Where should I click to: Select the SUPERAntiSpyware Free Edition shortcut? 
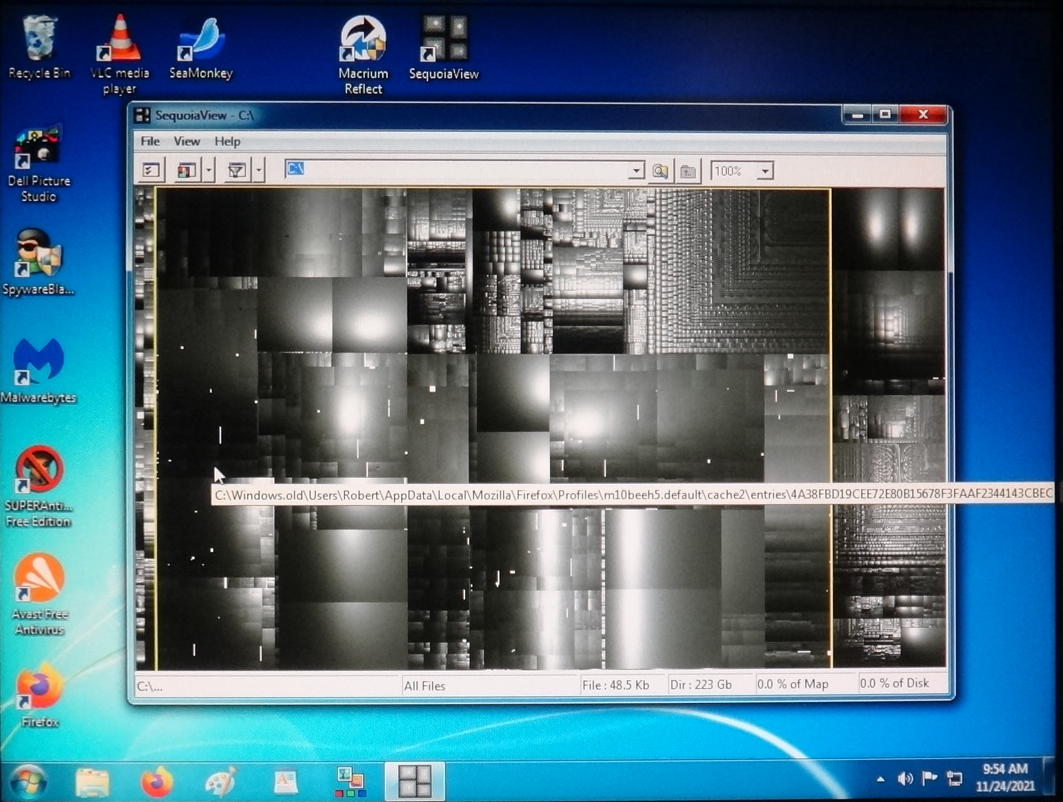(39, 485)
